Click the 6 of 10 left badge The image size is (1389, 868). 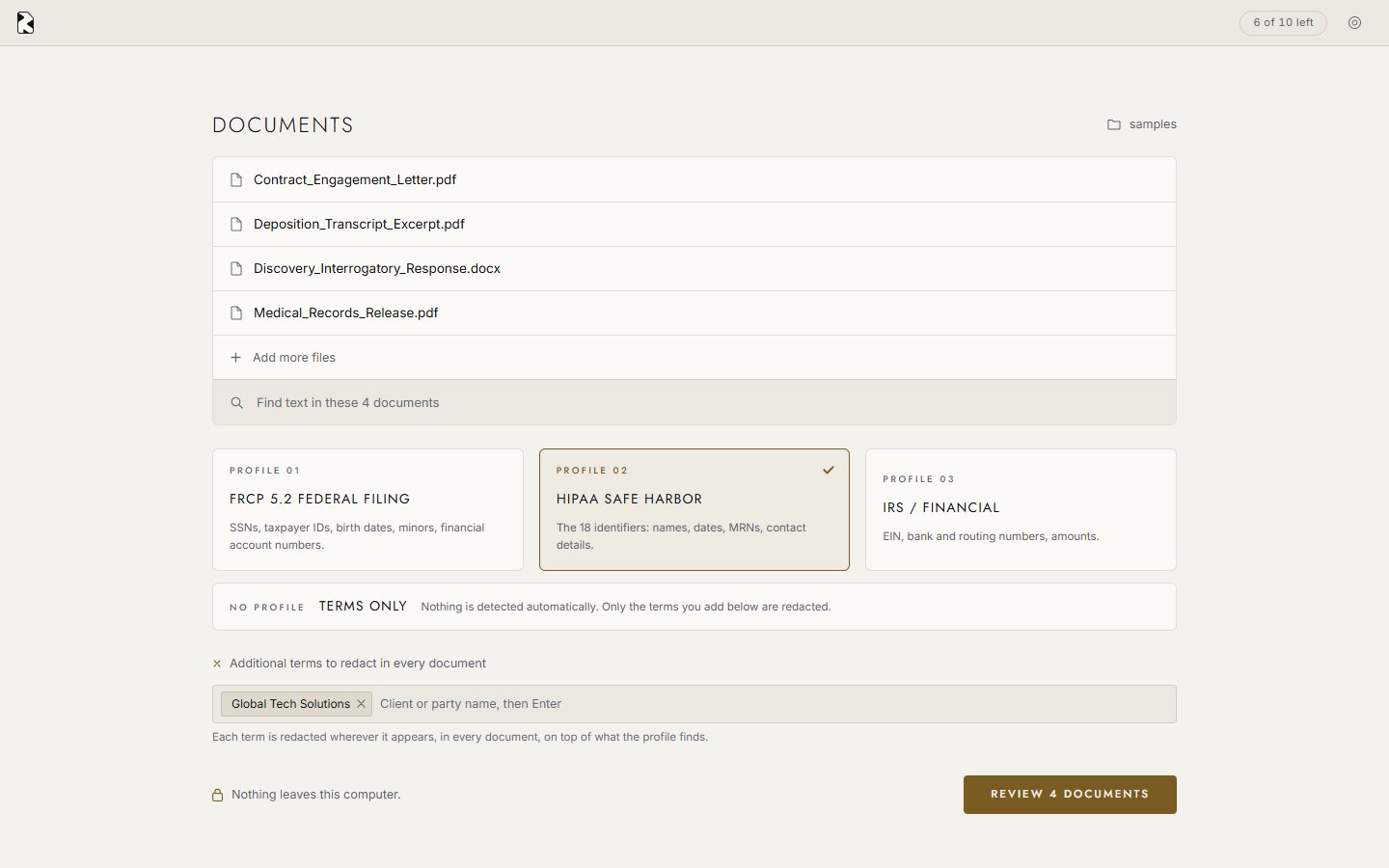[x=1283, y=22]
